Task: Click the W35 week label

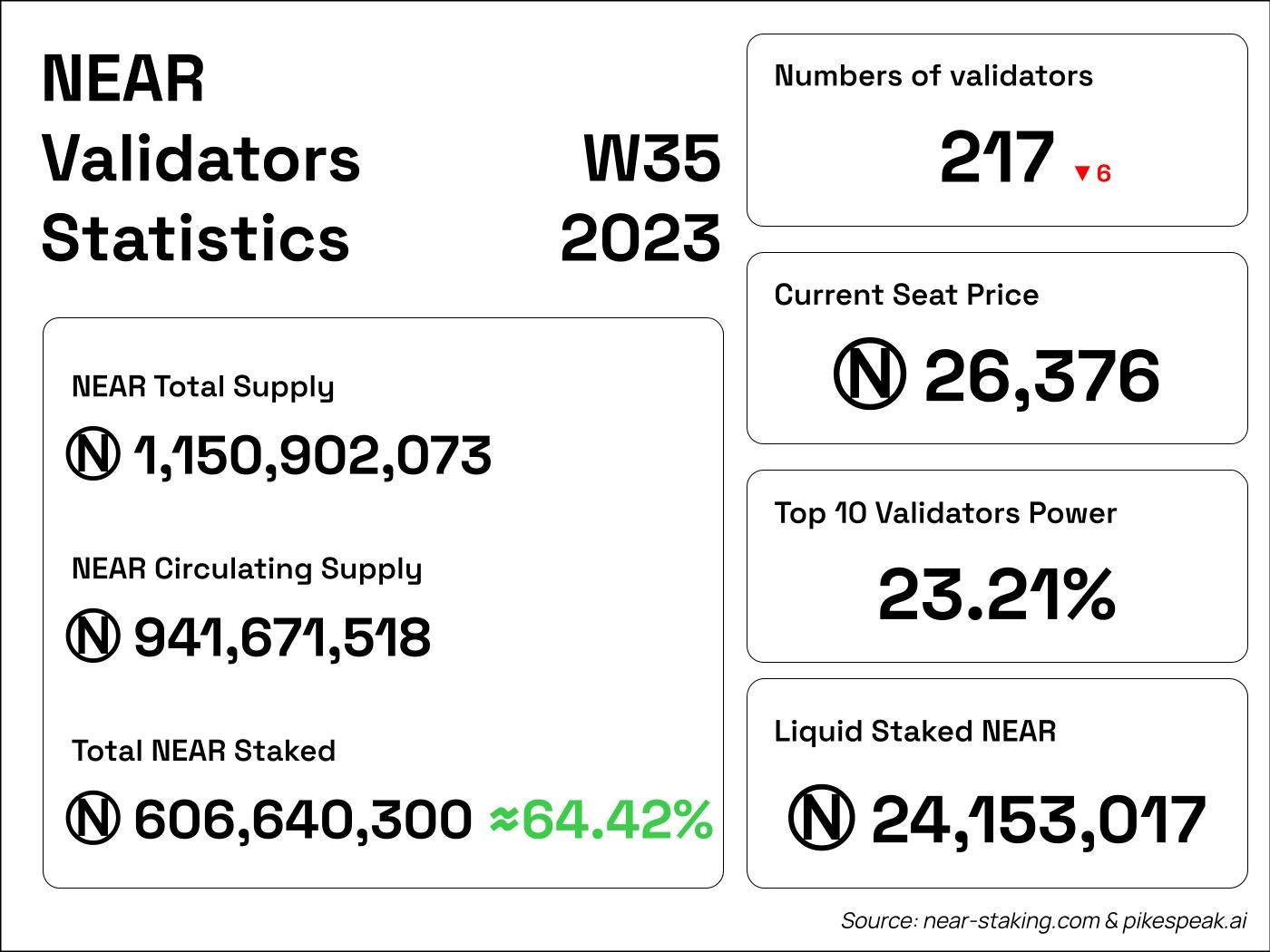Action: click(651, 159)
